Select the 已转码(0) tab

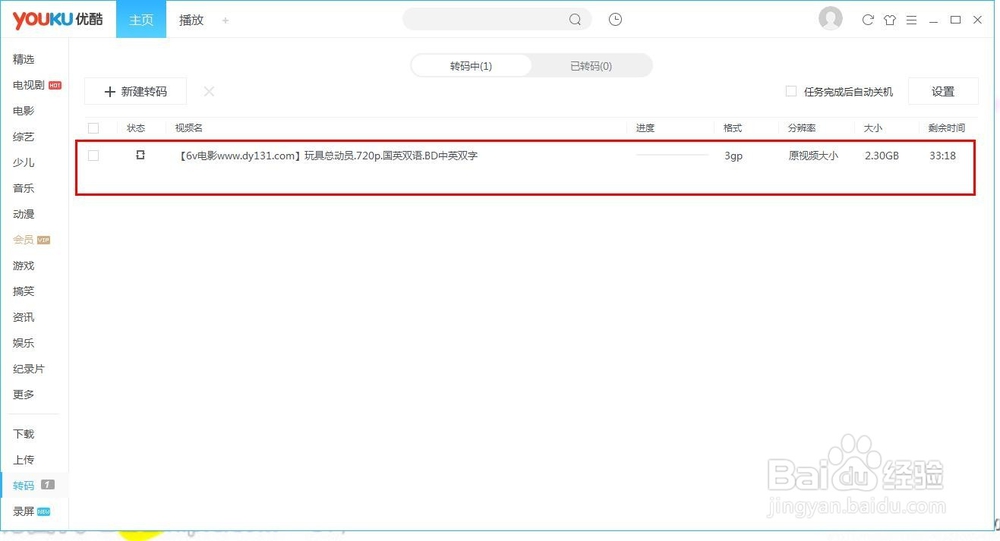click(x=591, y=66)
